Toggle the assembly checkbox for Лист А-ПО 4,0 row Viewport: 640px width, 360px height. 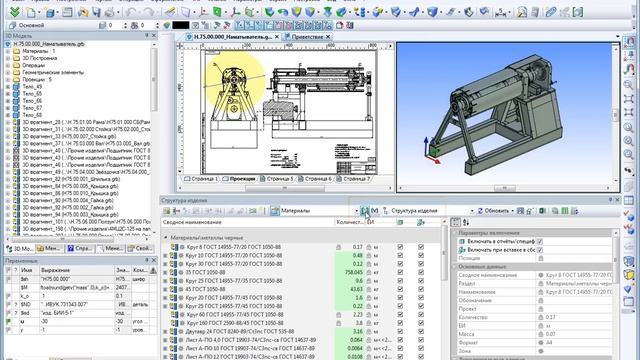click(x=421, y=340)
